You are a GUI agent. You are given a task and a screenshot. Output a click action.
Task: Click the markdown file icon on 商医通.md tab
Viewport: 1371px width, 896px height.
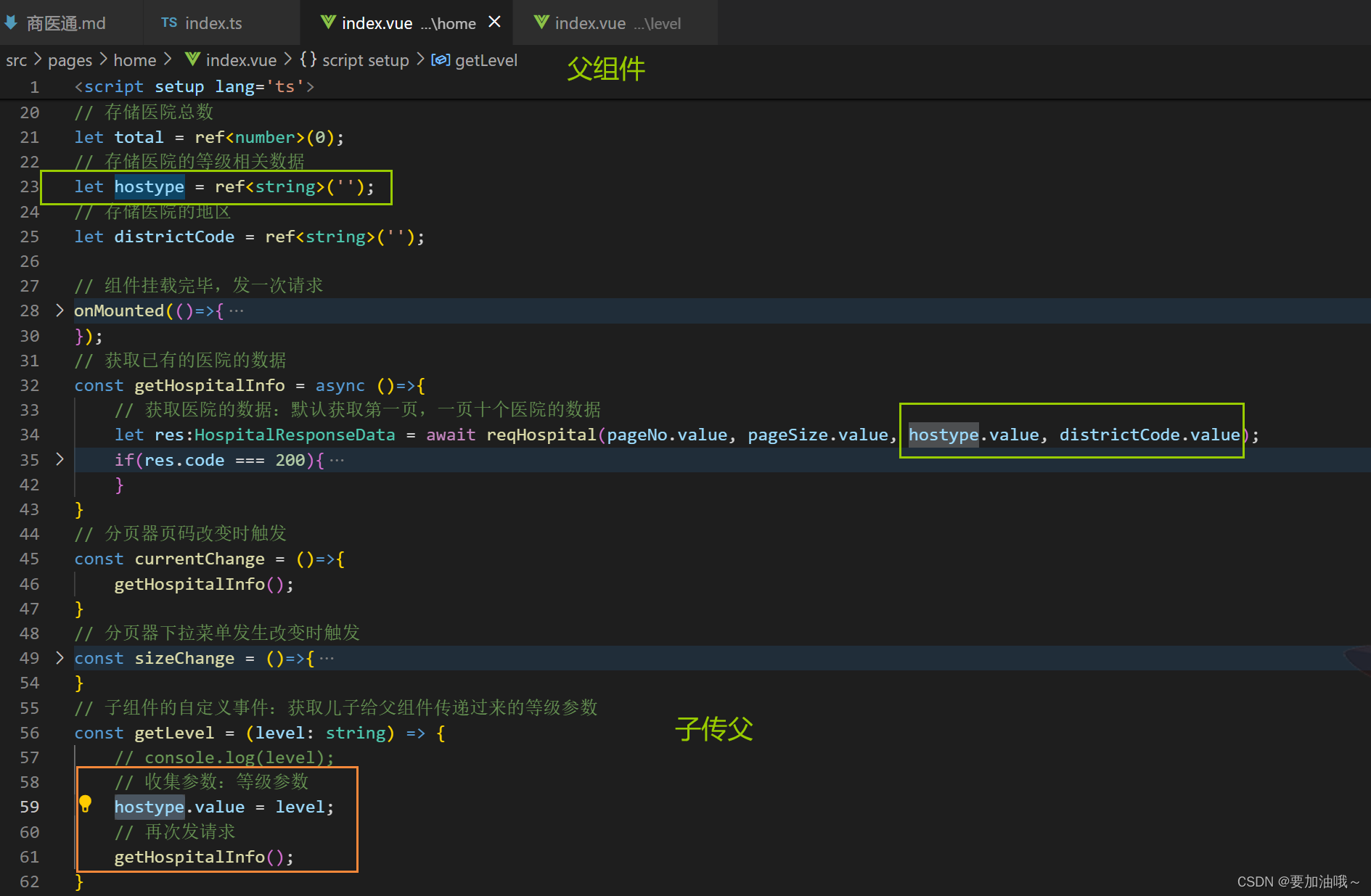pyautogui.click(x=11, y=22)
